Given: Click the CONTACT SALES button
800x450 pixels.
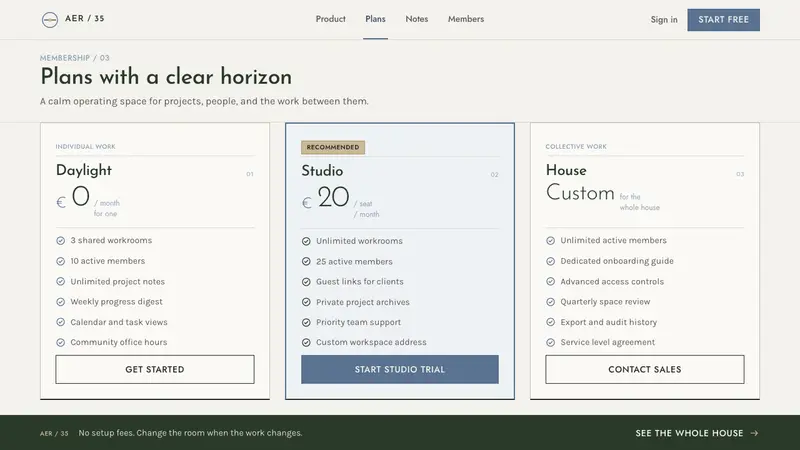Looking at the screenshot, I should click(645, 369).
